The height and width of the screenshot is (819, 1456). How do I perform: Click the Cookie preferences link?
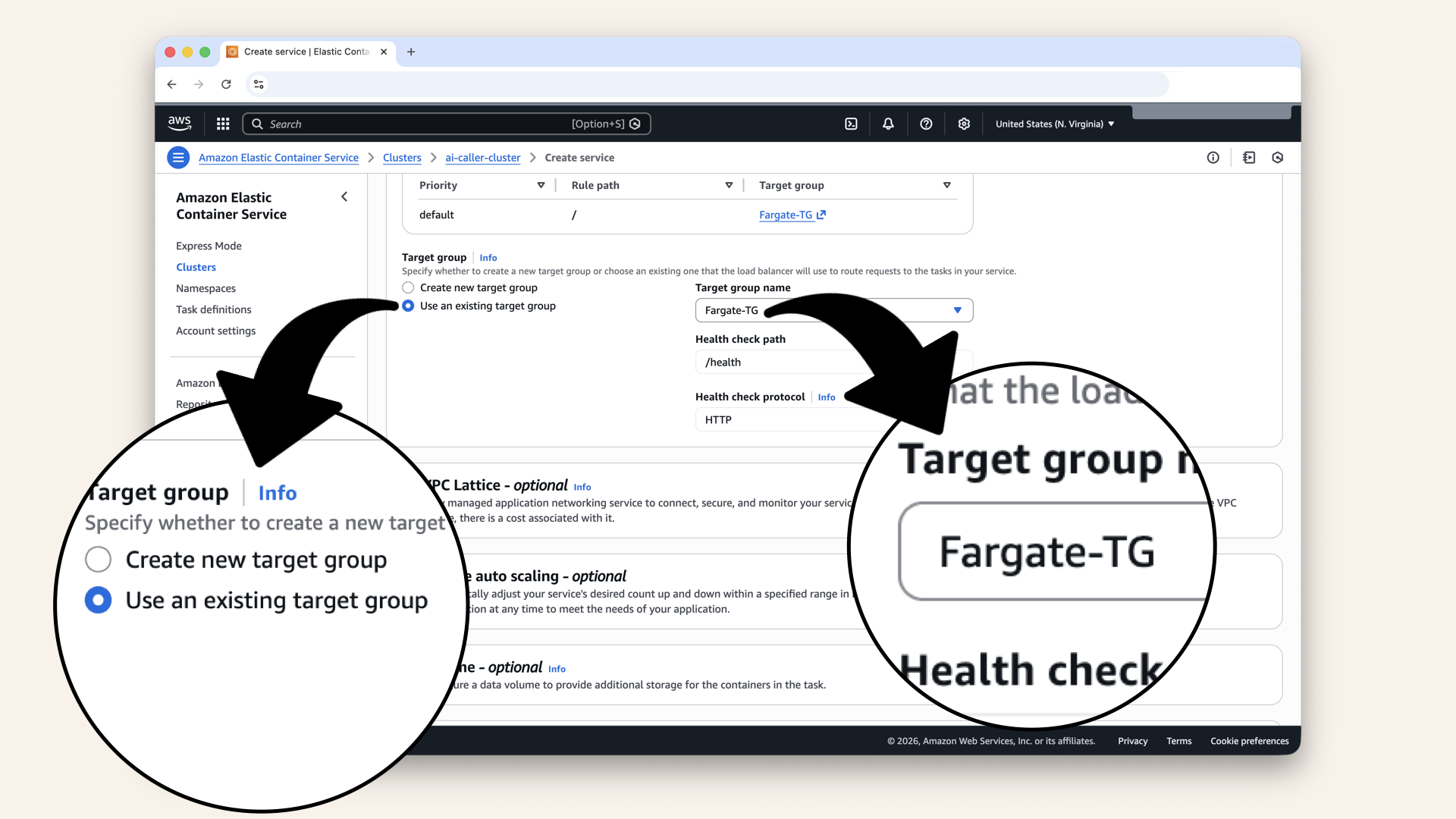1249,741
